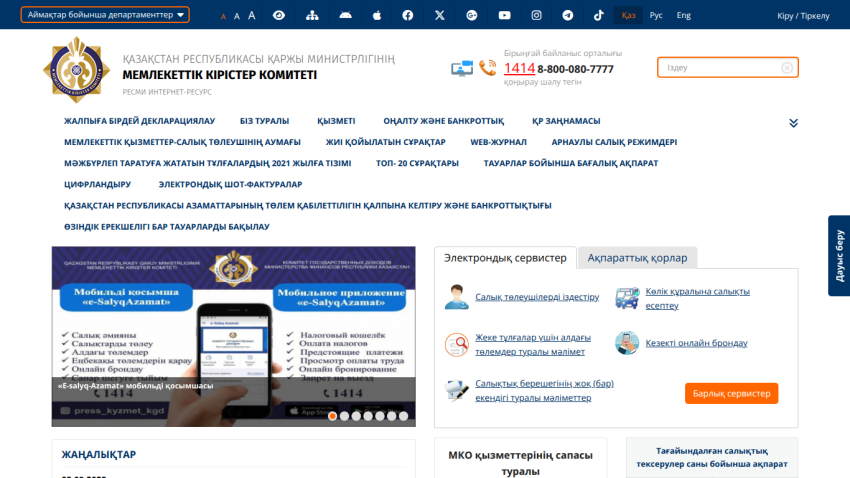Image resolution: width=850 pixels, height=478 pixels.
Task: Click the tax debt document pen icon
Action: 456,390
